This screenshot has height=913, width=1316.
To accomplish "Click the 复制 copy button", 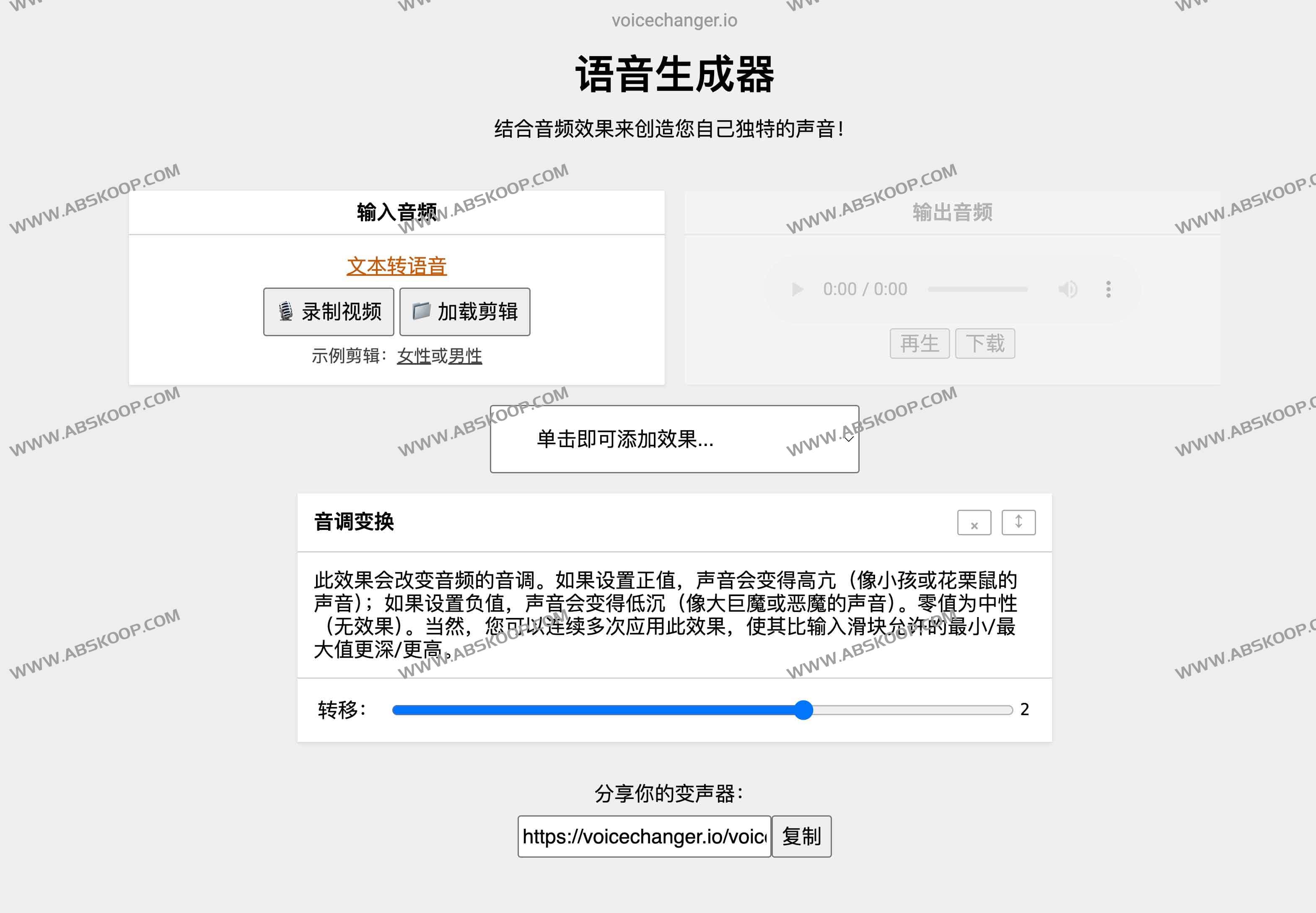I will point(801,836).
